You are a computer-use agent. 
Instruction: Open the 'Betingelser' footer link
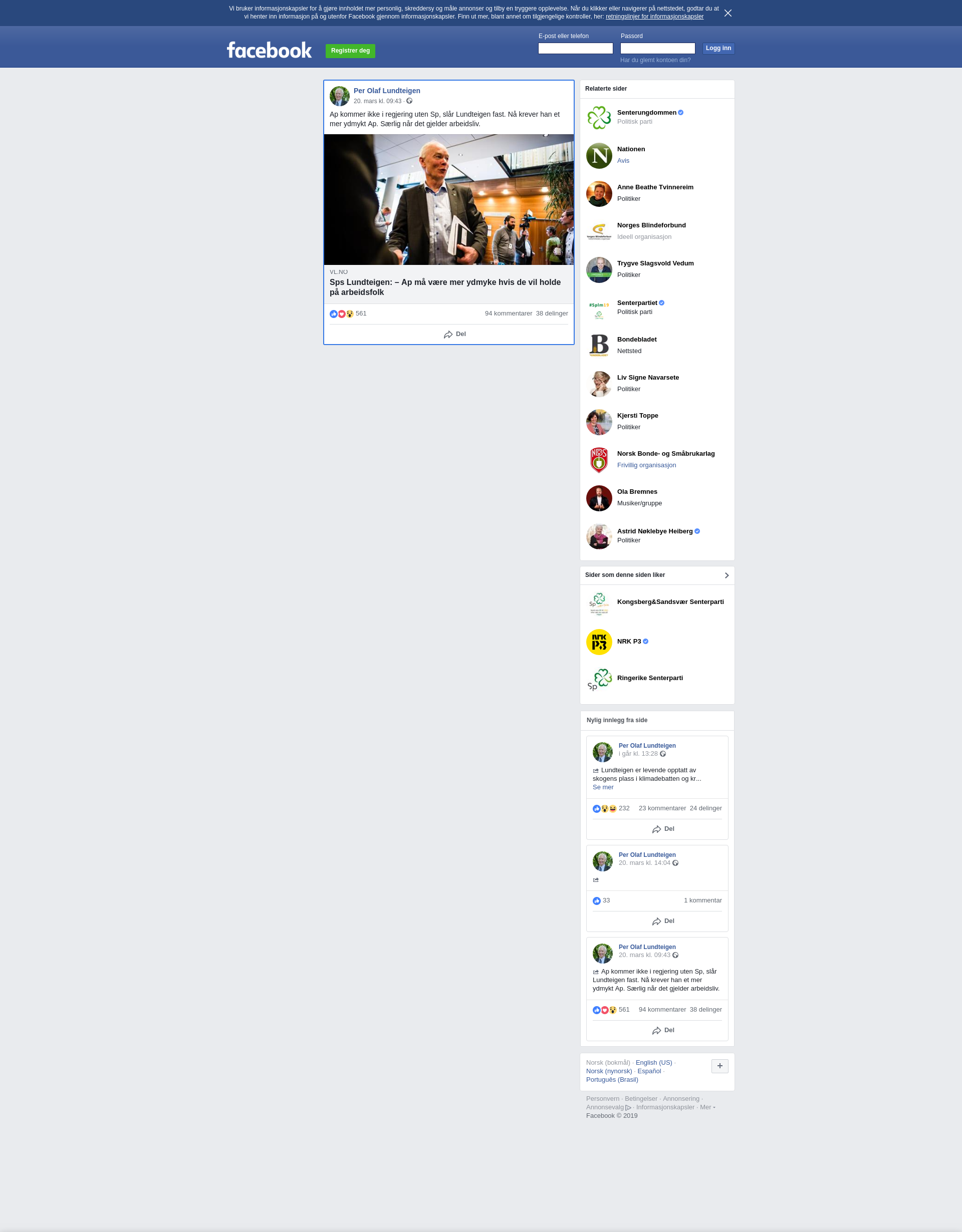(640, 1098)
